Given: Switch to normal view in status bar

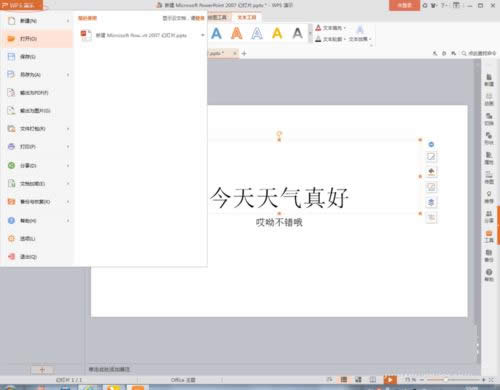Looking at the screenshot, I should point(344,380).
